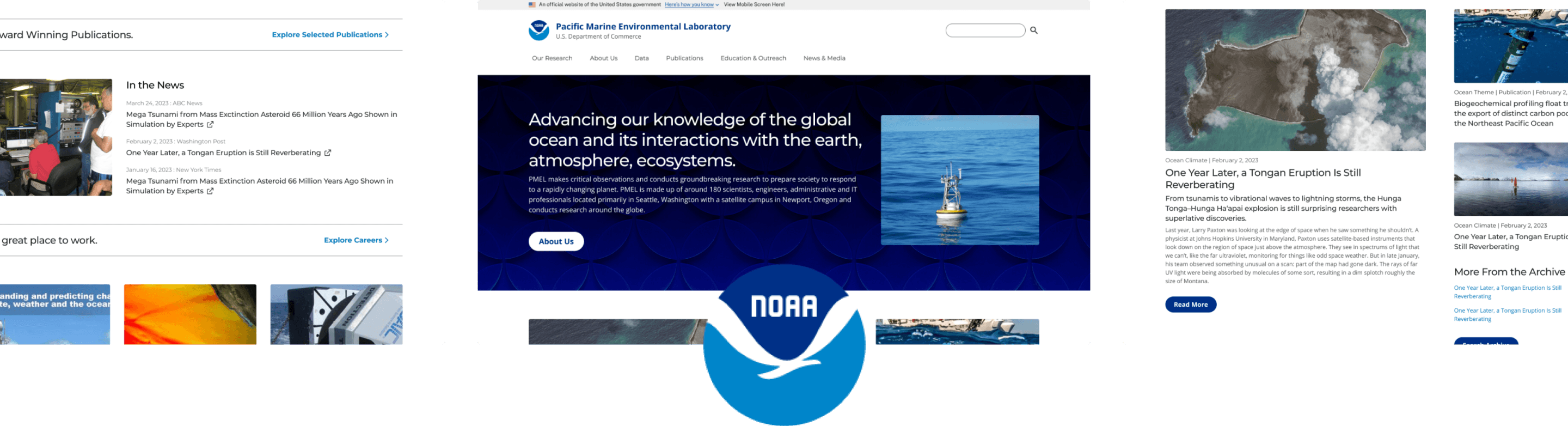Screen dimensions: 1568x426
Task: Open Washington Post Tongan Eruption headline
Action: (223, 153)
